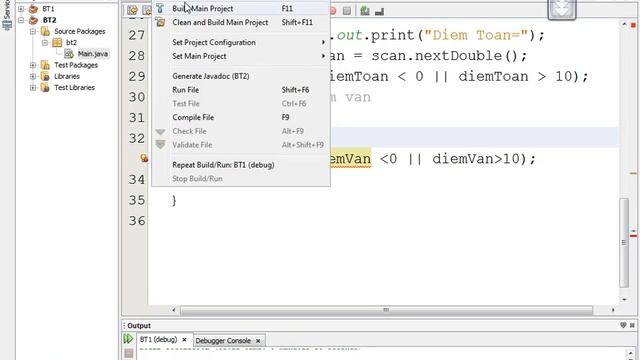640x360 pixels.
Task: Switch to Debugger Console tab
Action: point(223,340)
